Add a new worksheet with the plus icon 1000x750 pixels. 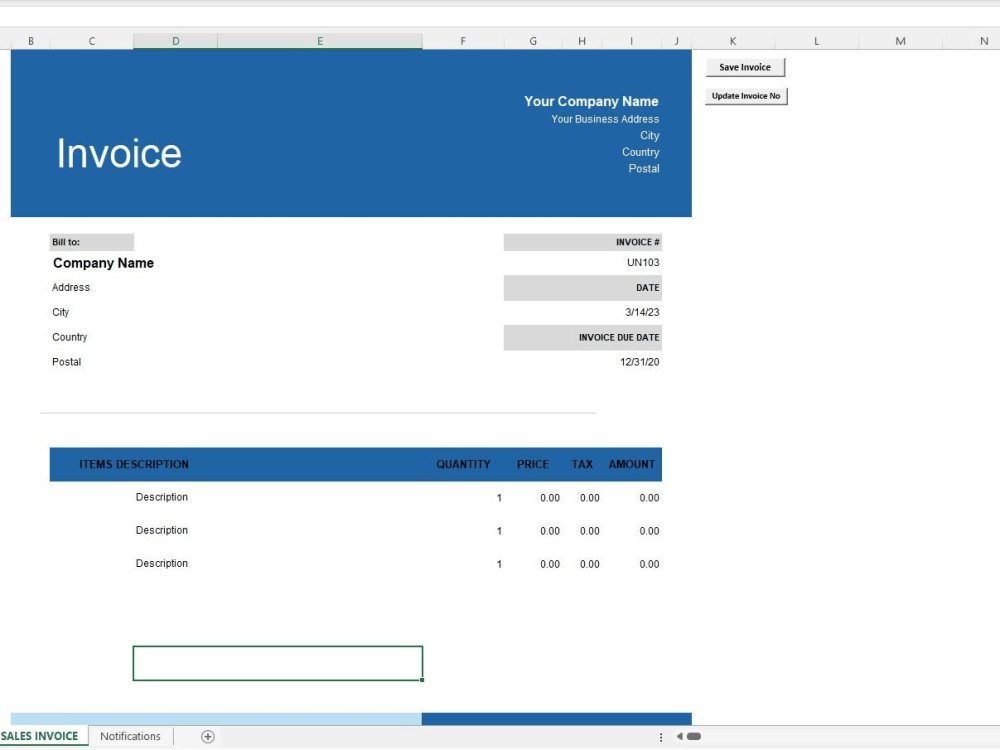tap(206, 736)
